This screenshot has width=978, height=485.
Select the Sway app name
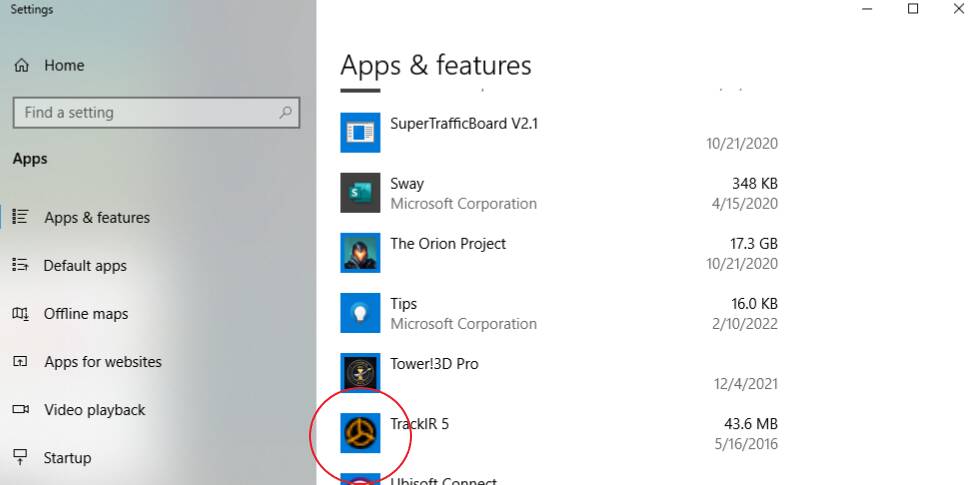click(x=407, y=184)
